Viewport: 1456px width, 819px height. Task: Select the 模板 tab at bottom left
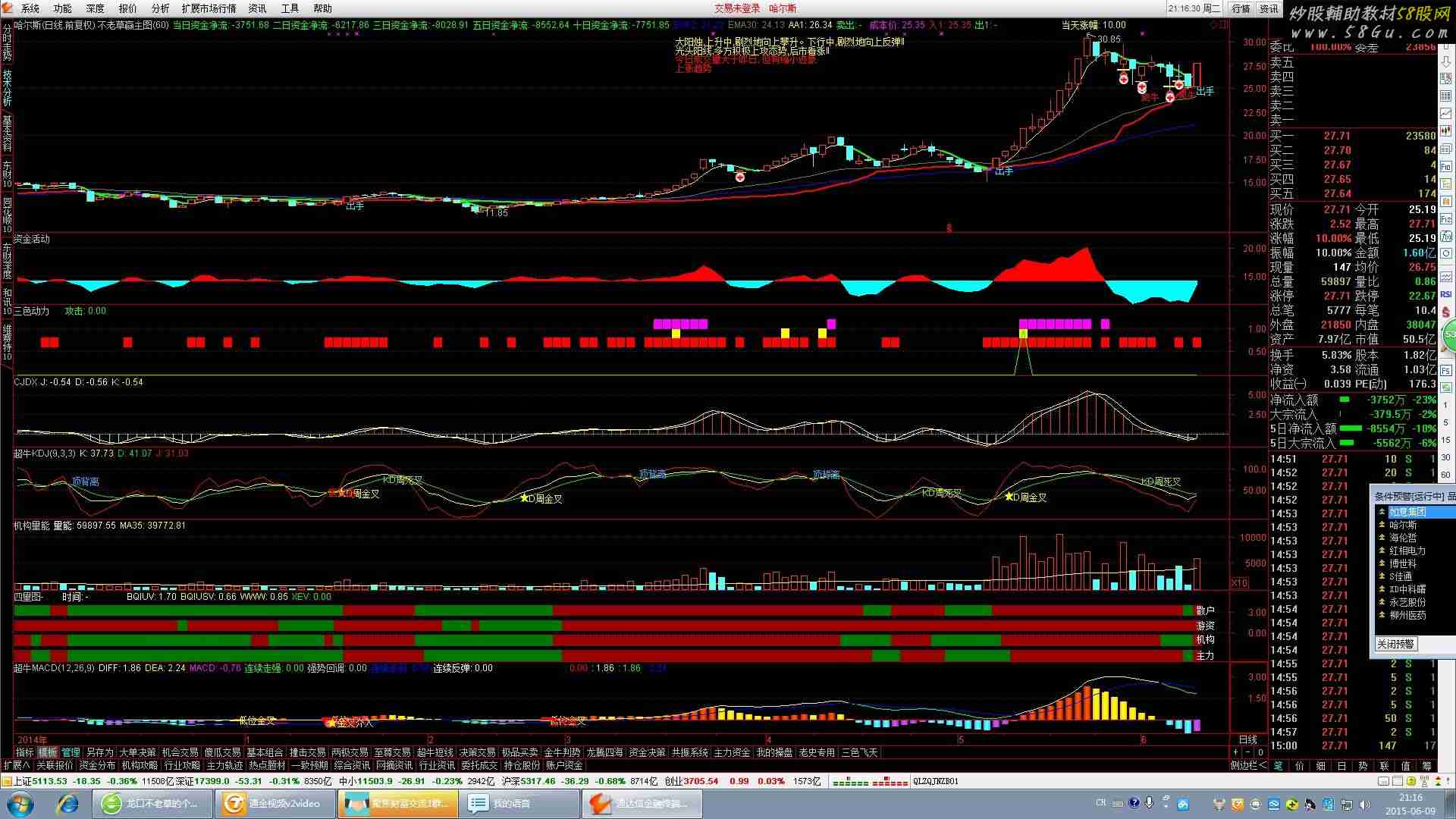tap(48, 752)
